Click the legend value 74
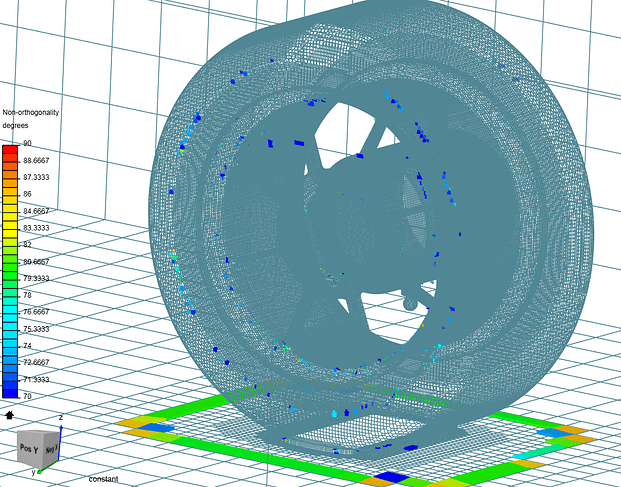The image size is (621, 487). (x=27, y=346)
